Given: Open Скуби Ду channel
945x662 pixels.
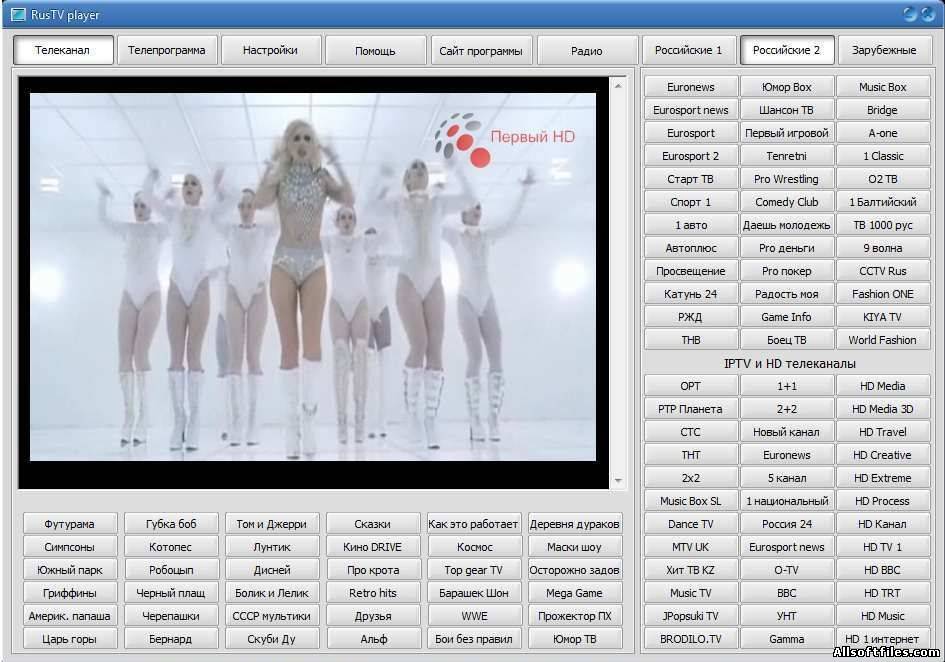Looking at the screenshot, I should tap(271, 638).
